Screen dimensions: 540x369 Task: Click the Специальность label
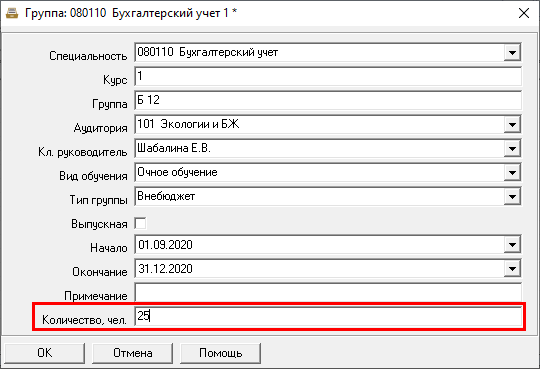88,56
